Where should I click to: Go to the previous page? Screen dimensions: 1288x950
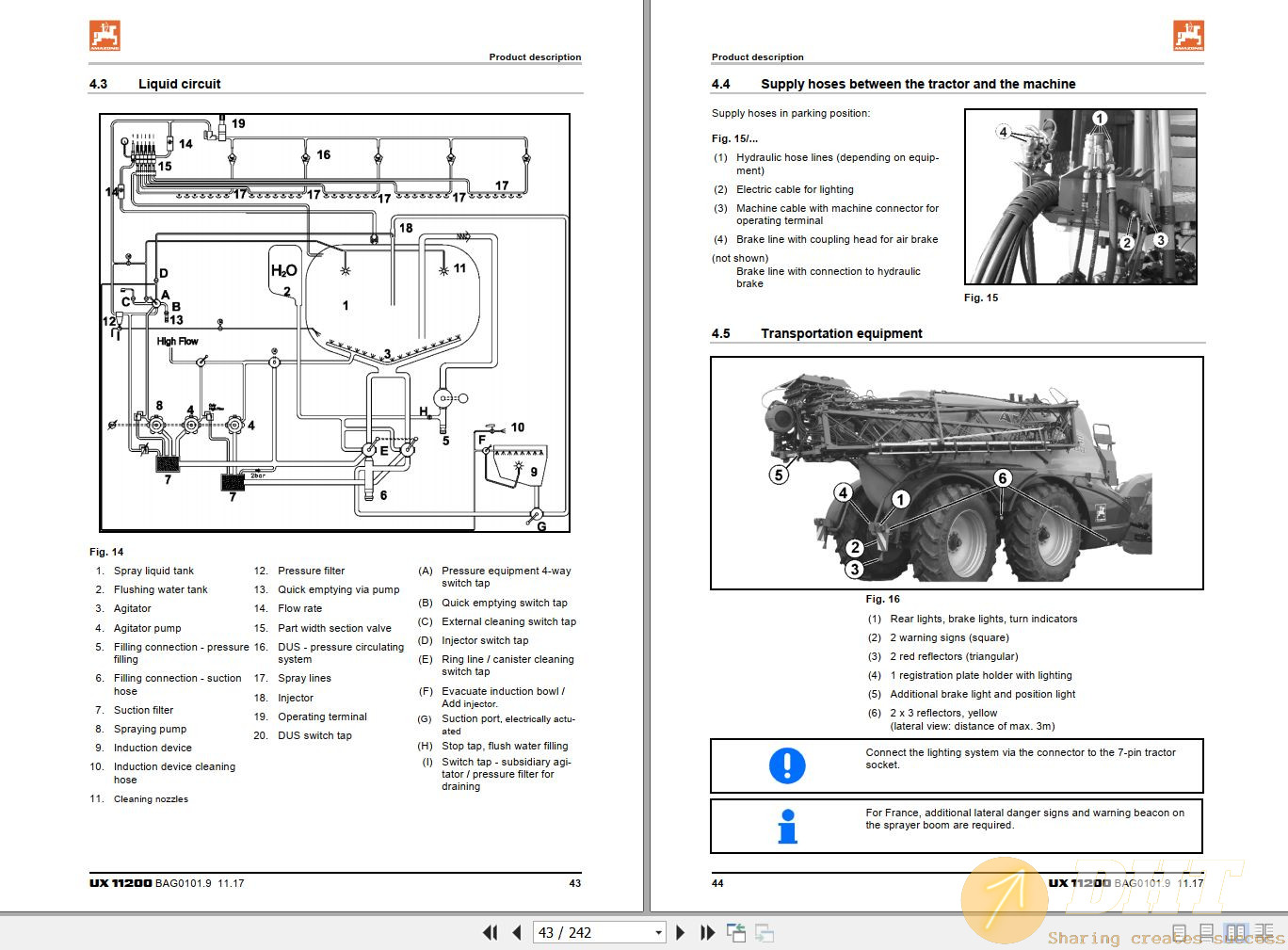point(517,933)
